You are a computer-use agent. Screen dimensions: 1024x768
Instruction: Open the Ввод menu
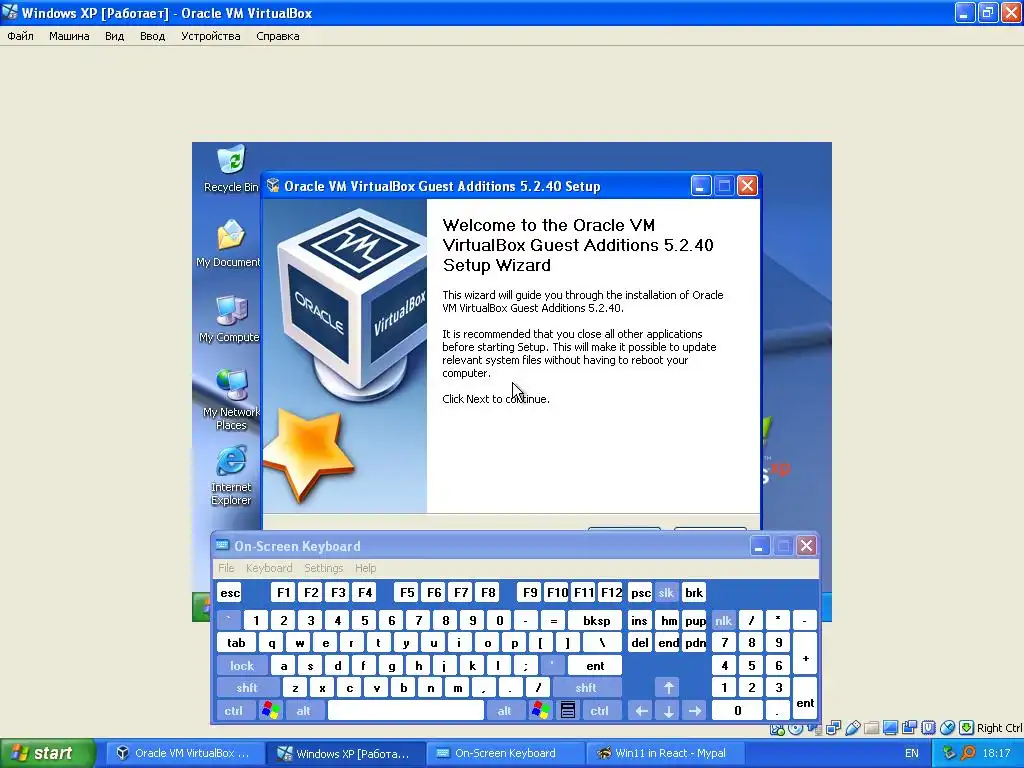152,36
